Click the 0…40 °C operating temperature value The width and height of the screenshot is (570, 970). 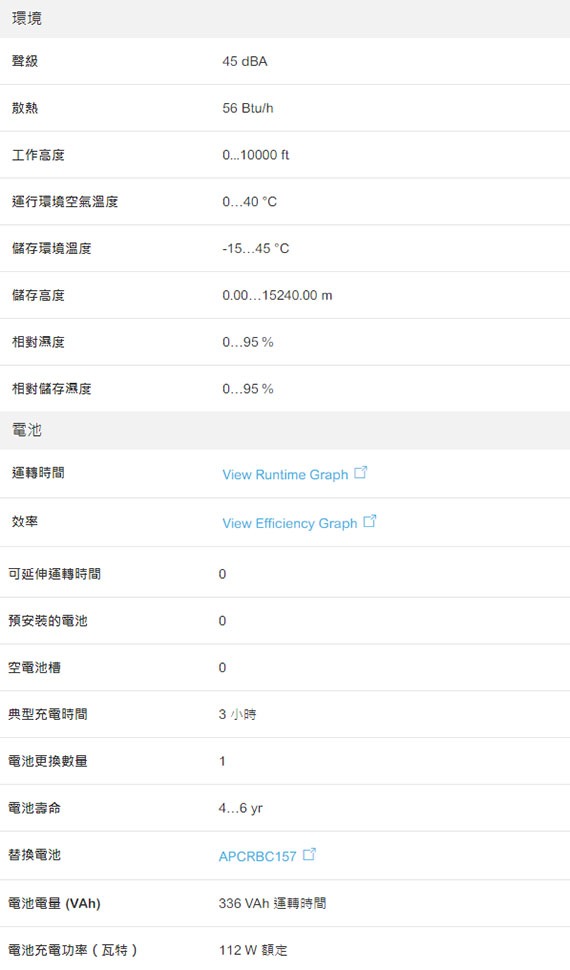tap(249, 202)
